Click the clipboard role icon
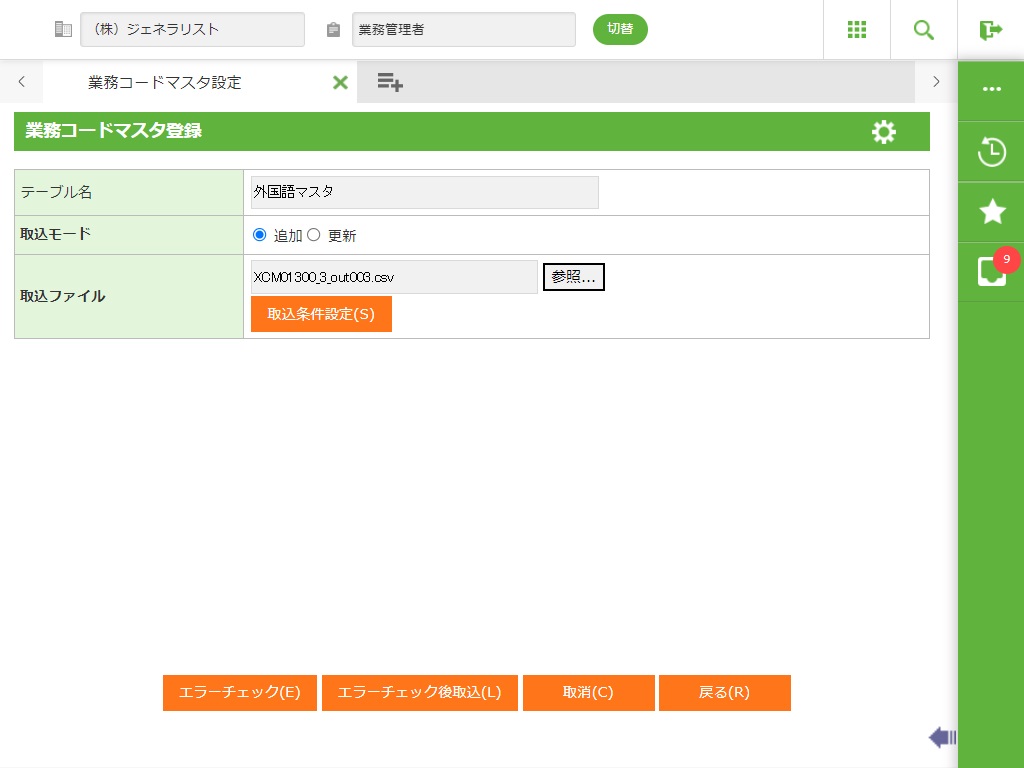Image resolution: width=1024 pixels, height=768 pixels. click(333, 29)
